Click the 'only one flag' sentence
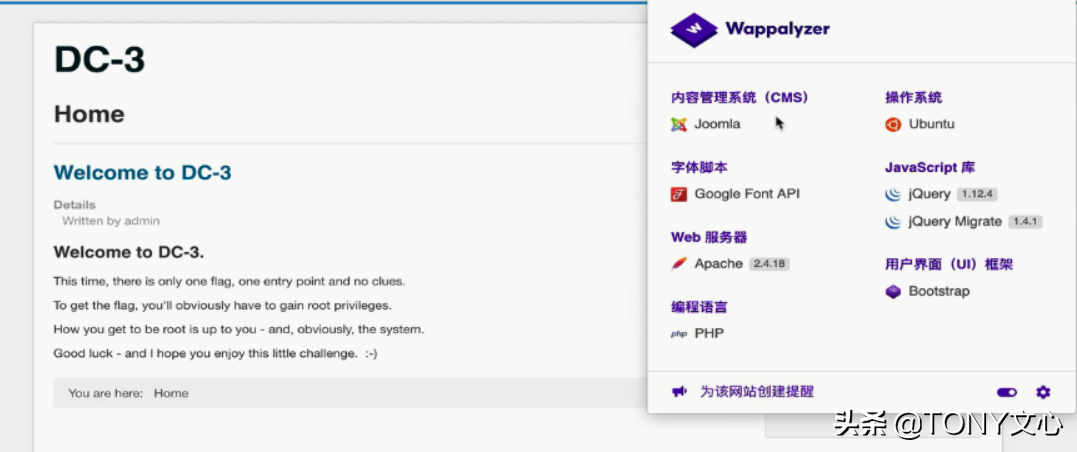The image size is (1077, 452). [x=229, y=281]
